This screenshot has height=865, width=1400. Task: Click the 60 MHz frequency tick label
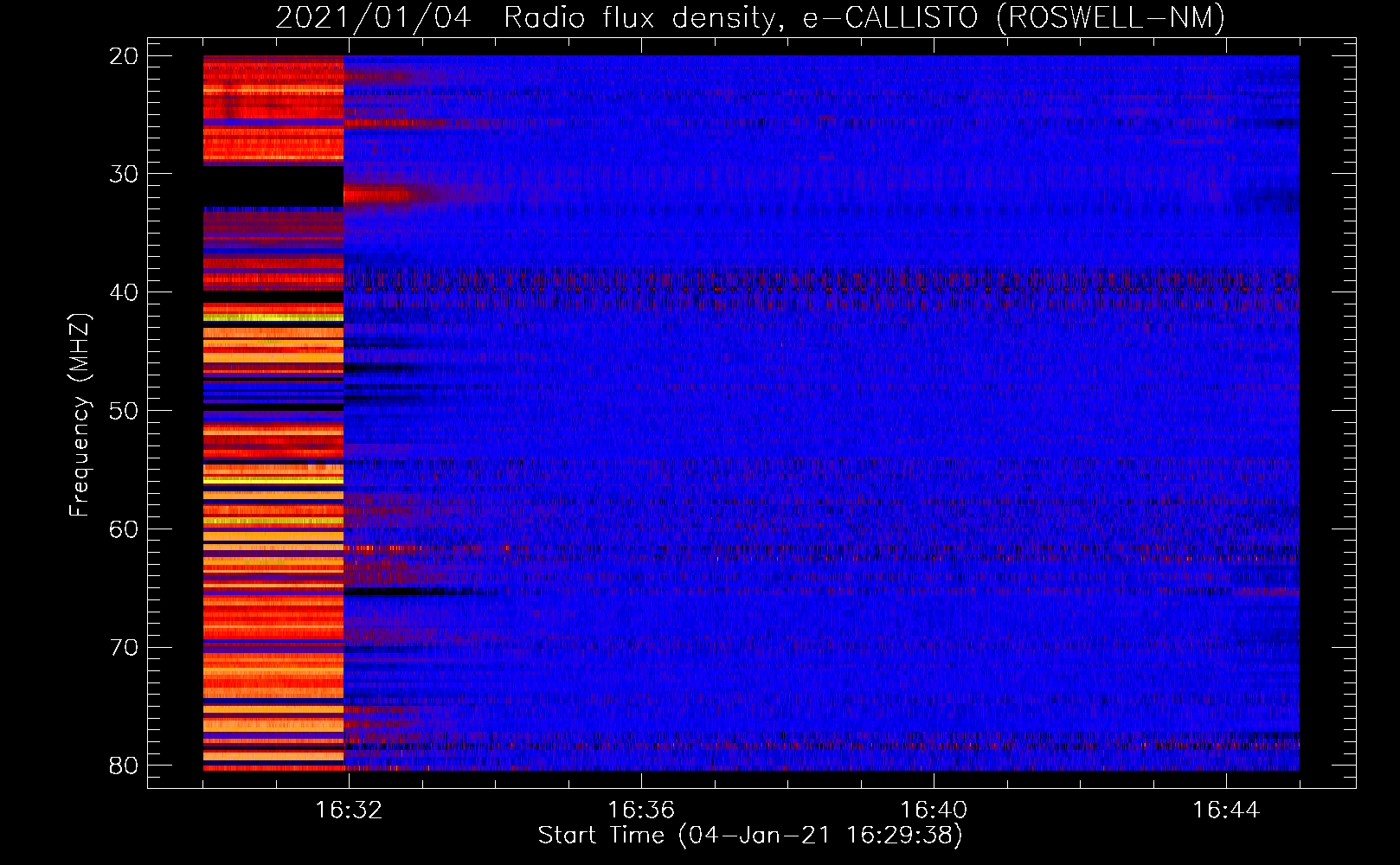(125, 529)
